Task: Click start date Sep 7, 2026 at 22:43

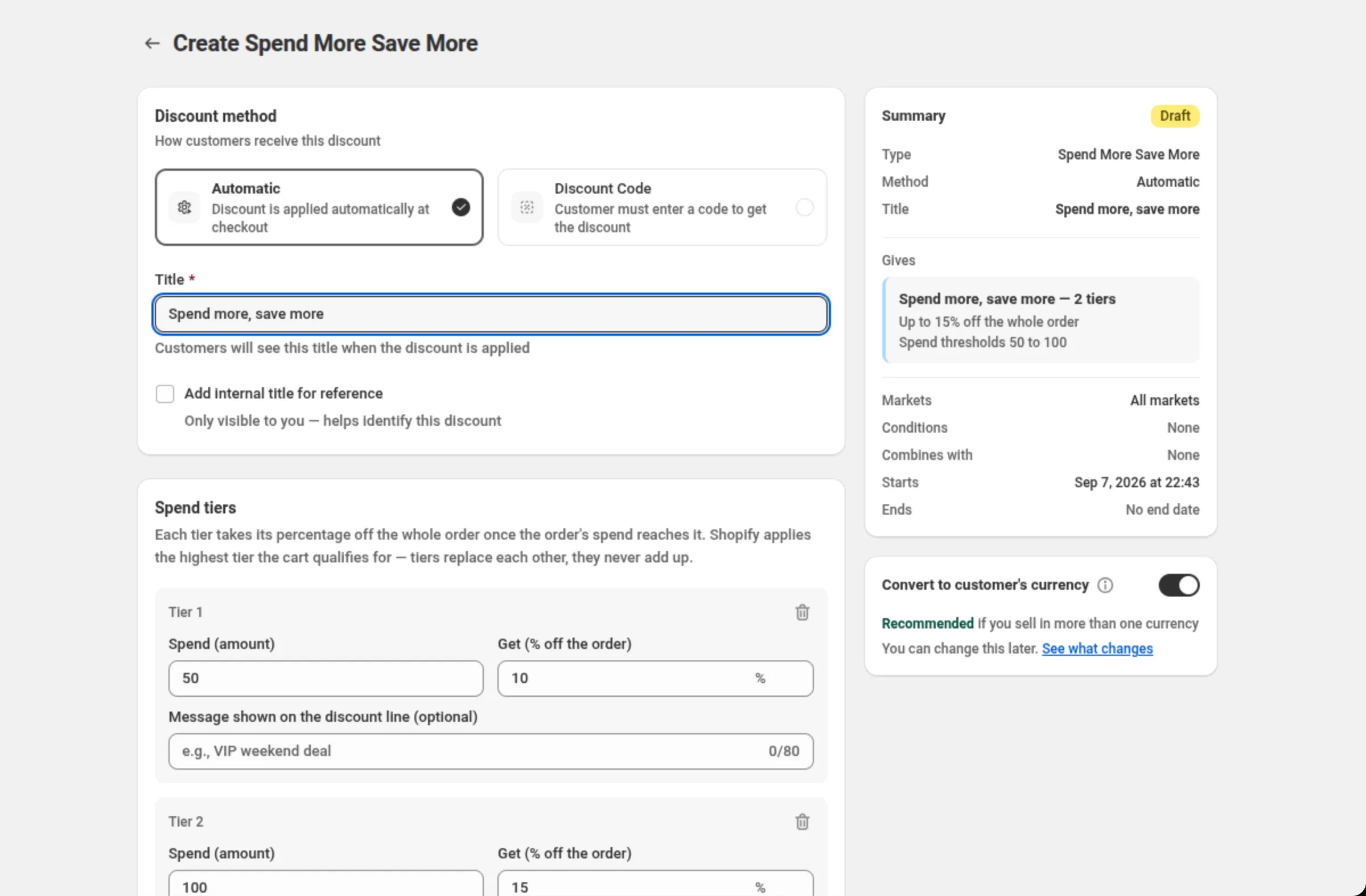Action: pos(1137,483)
